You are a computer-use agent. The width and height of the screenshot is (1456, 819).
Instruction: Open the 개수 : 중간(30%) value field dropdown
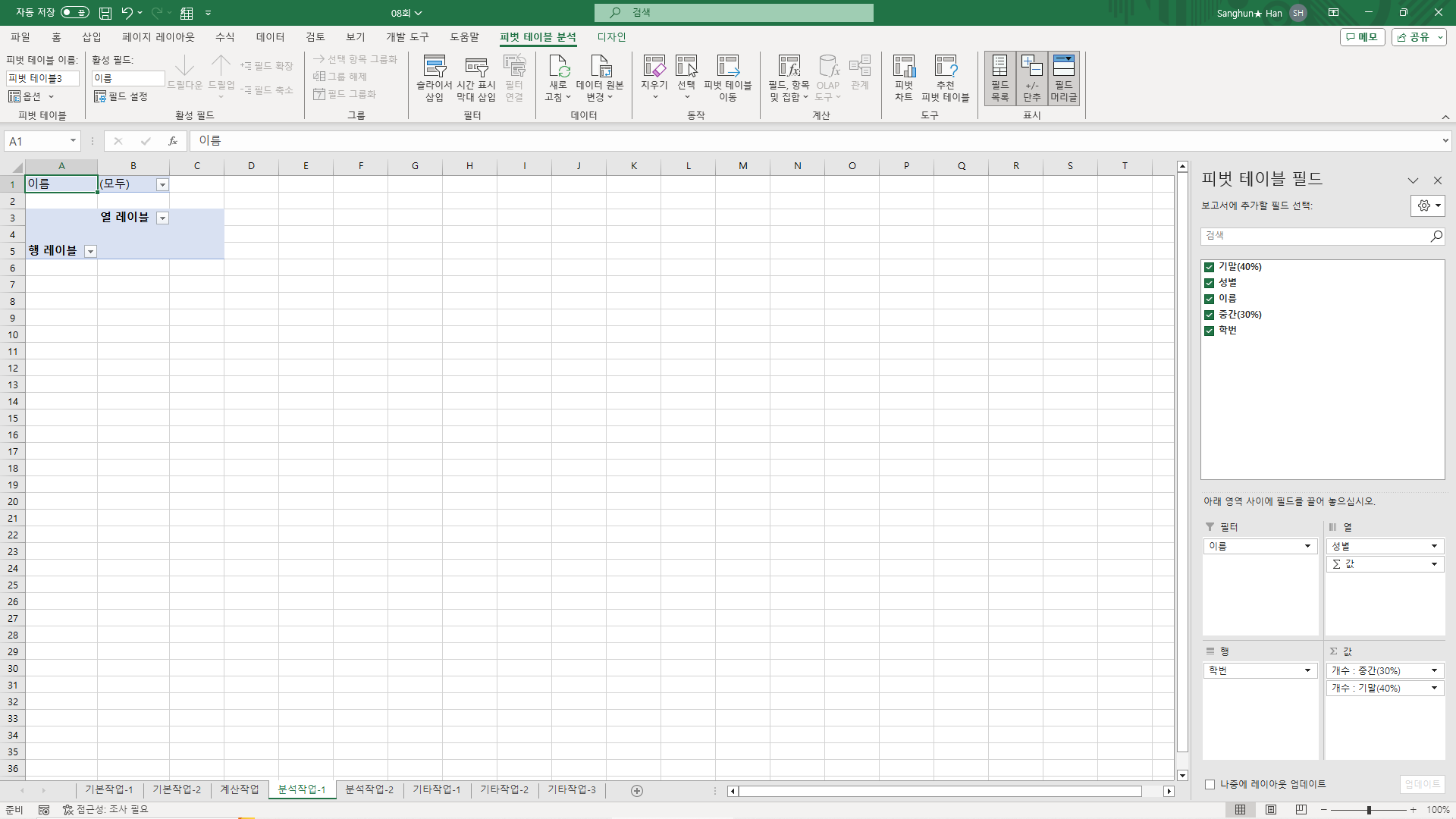(x=1434, y=670)
